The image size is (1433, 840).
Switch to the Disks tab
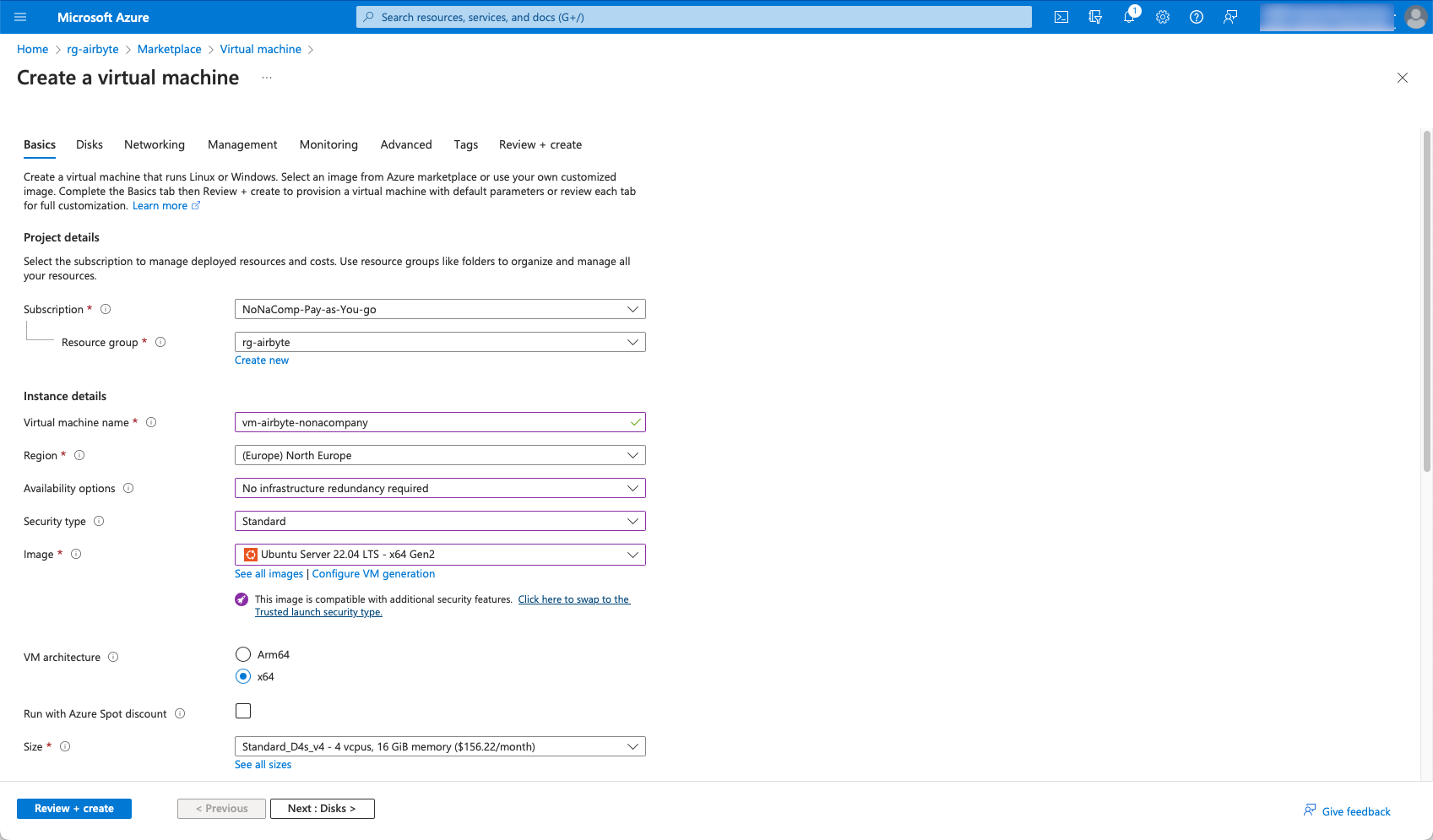tap(89, 144)
